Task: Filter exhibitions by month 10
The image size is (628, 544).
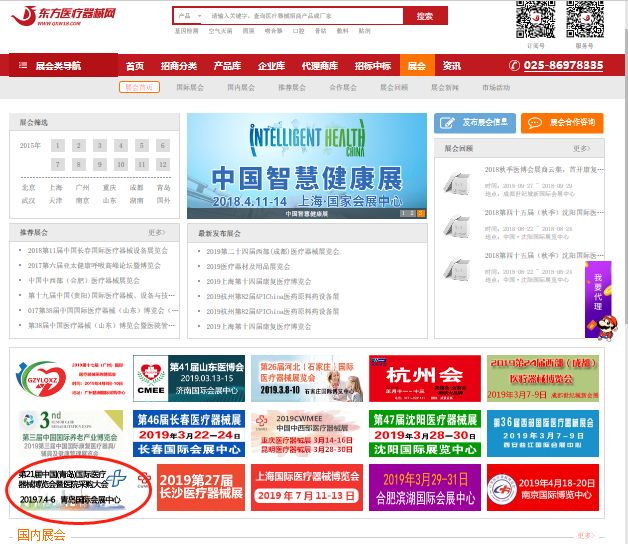Action: pos(121,165)
